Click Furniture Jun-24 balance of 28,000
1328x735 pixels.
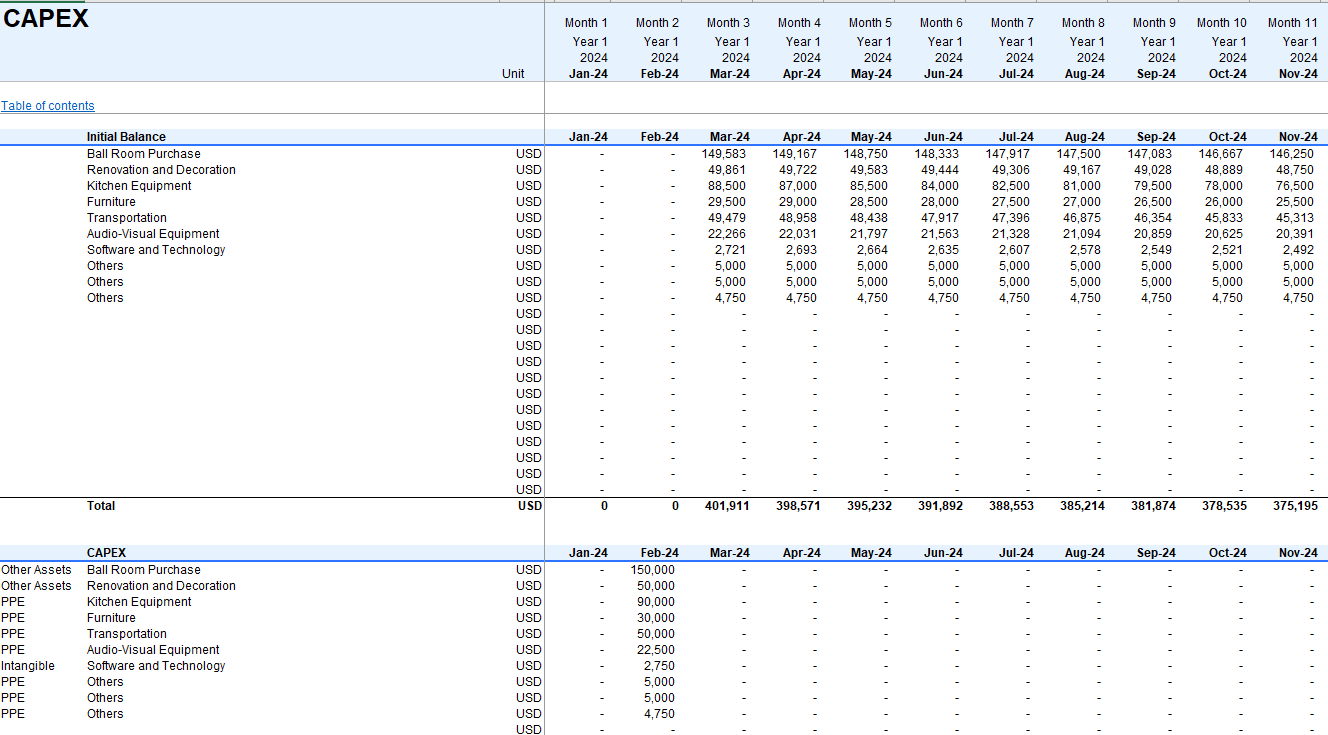pos(941,202)
